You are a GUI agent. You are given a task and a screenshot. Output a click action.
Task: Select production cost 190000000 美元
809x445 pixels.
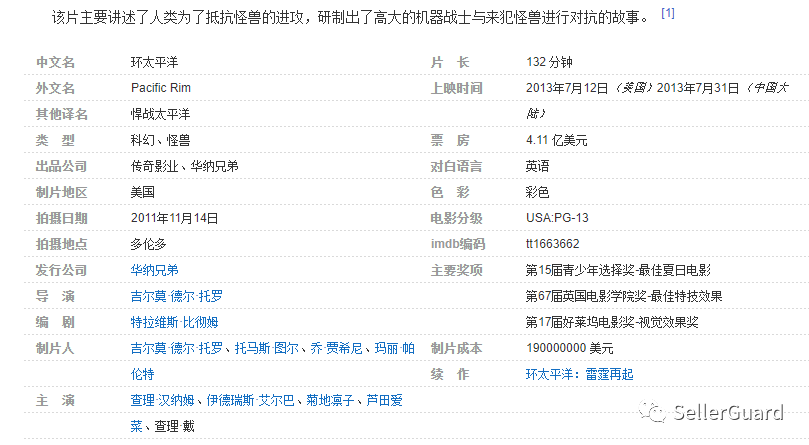click(x=570, y=348)
